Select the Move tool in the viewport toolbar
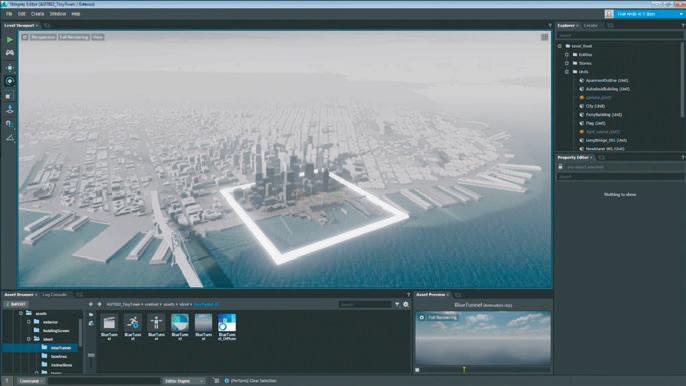 pos(10,68)
